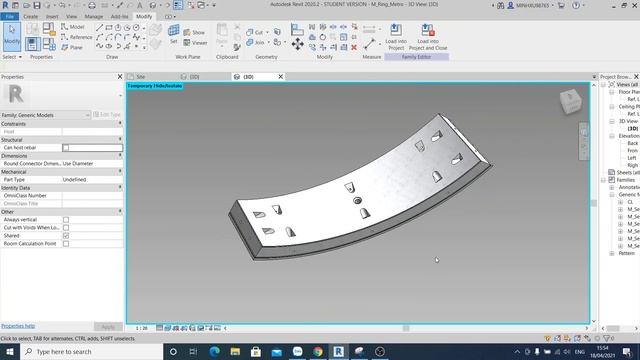Close the active {3D} view tab
Screen dimensions: 640x360
[280, 77]
